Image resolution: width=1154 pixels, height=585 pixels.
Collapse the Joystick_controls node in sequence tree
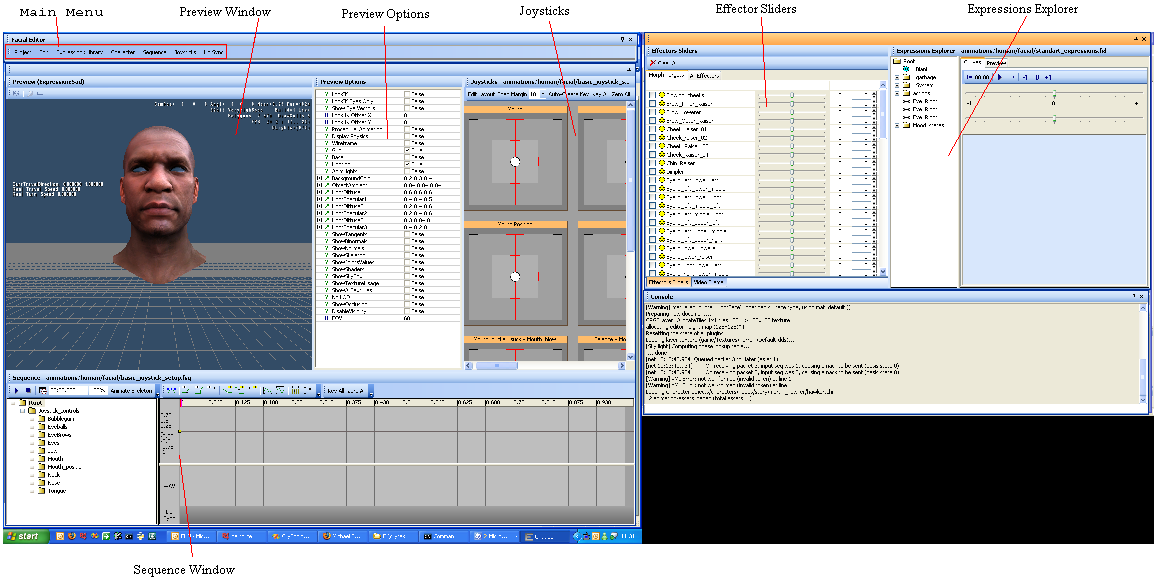[22, 411]
